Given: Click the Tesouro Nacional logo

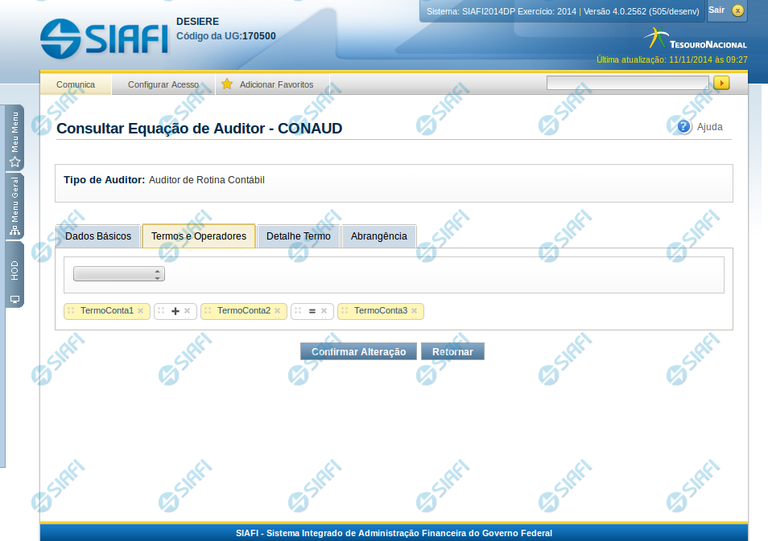Looking at the screenshot, I should (696, 39).
